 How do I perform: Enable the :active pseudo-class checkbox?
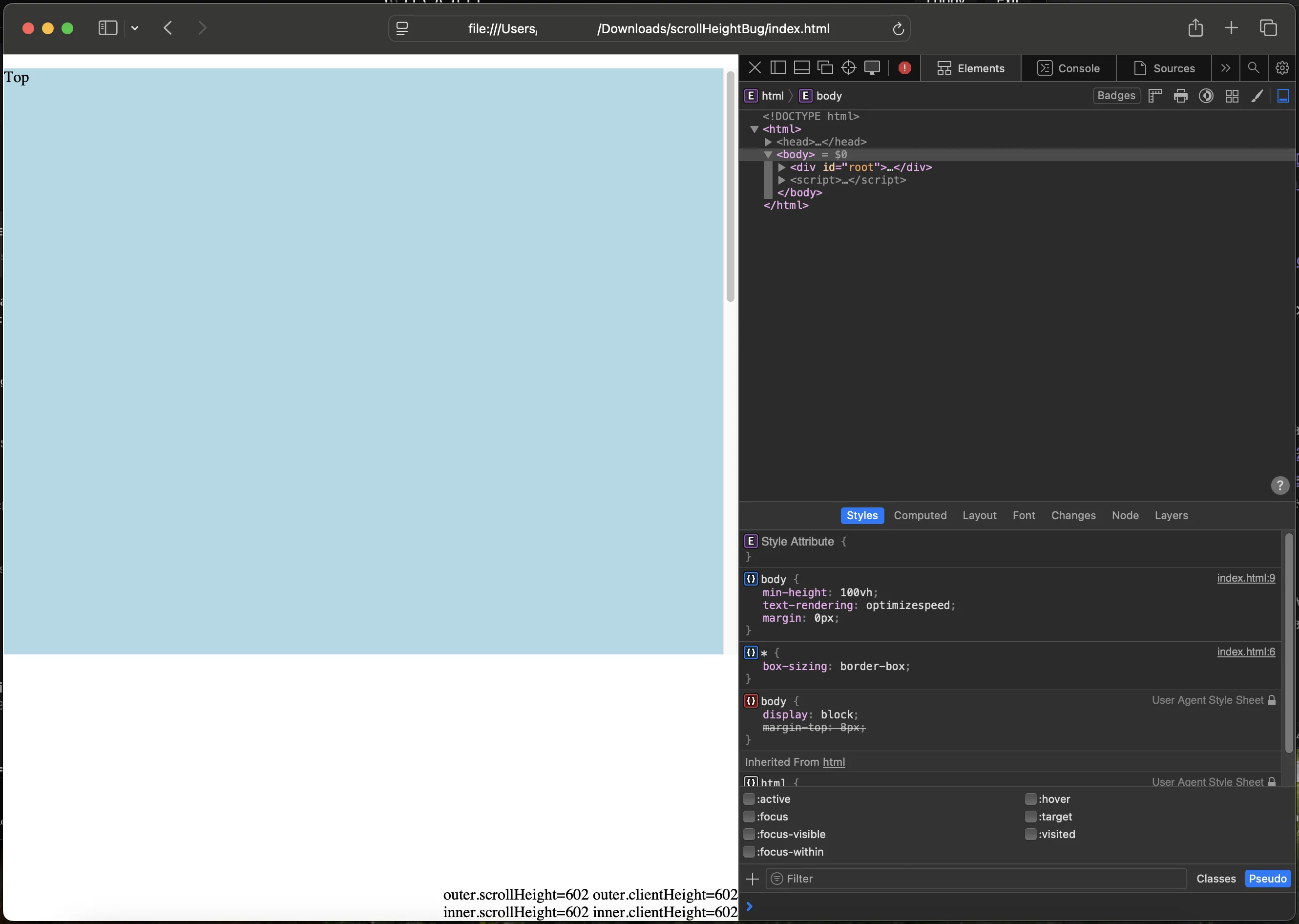pos(749,799)
